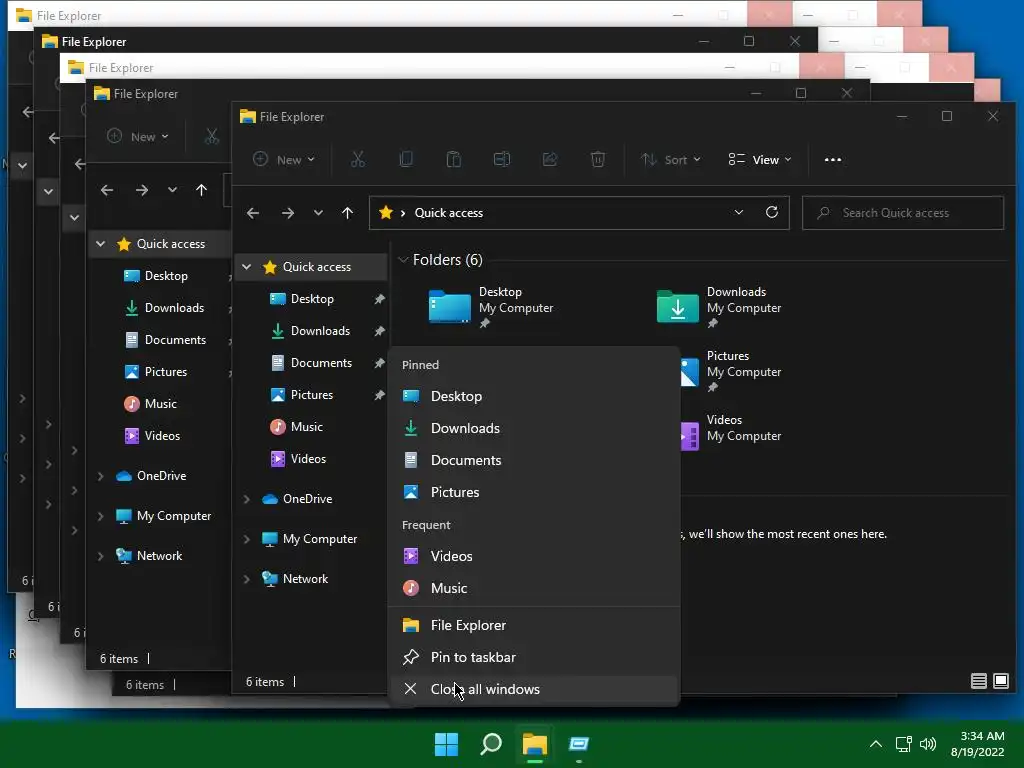The width and height of the screenshot is (1024, 768).
Task: Select Downloads in front navigation pane
Action: [320, 331]
